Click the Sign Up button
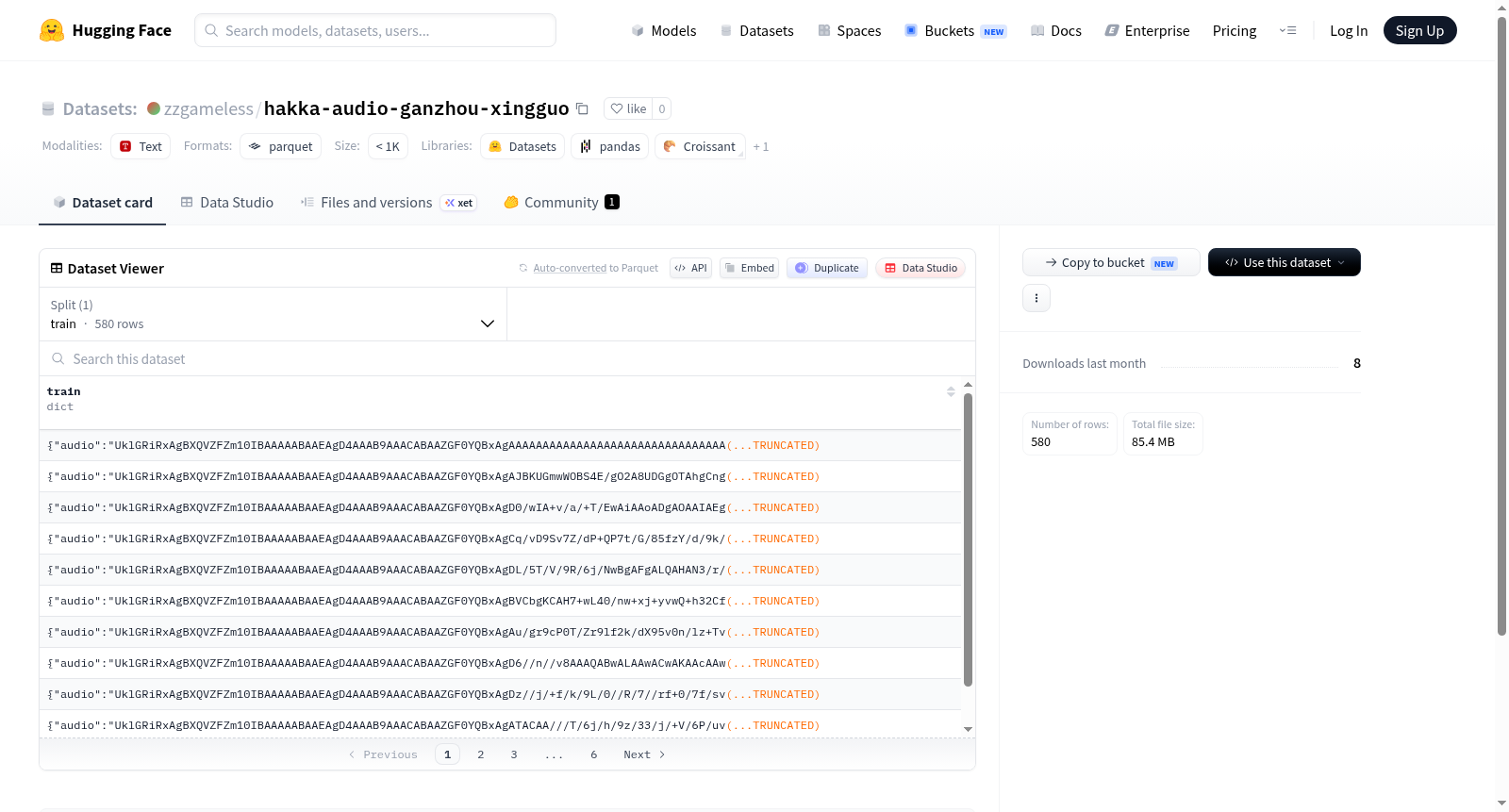The width and height of the screenshot is (1509, 812). click(1420, 30)
